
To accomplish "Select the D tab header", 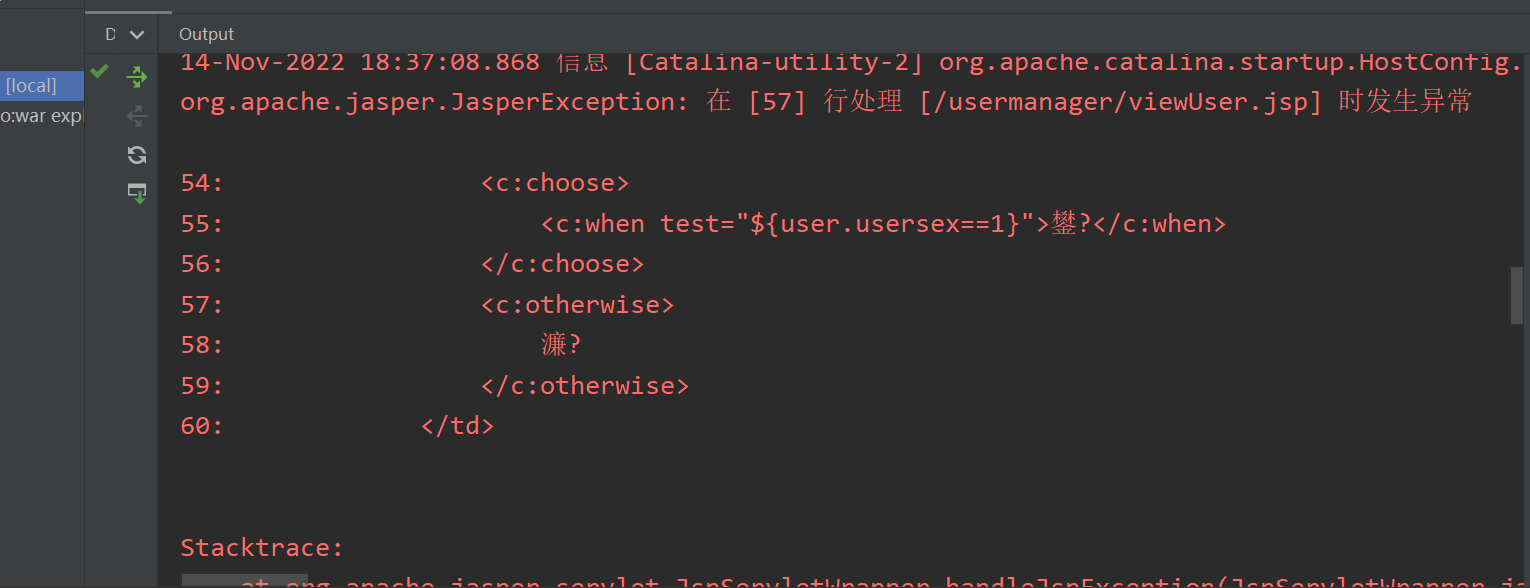I will (x=110, y=35).
